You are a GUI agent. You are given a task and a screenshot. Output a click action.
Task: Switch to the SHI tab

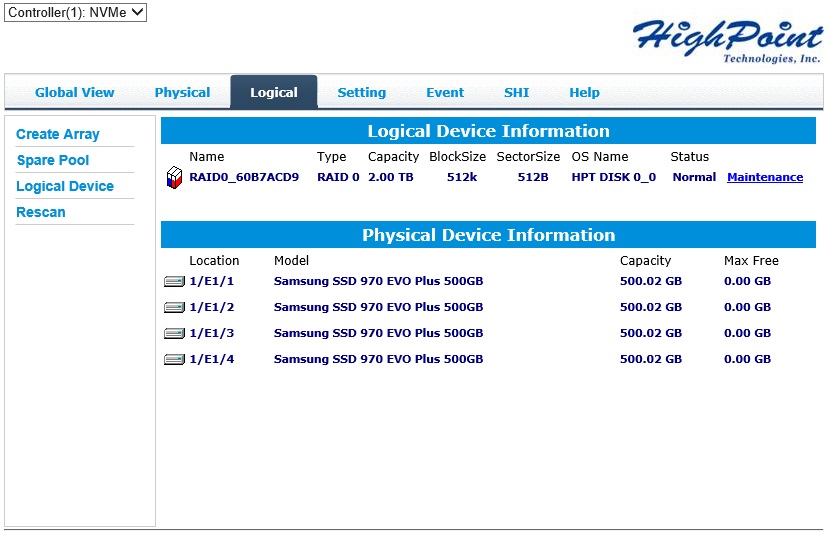click(x=516, y=92)
